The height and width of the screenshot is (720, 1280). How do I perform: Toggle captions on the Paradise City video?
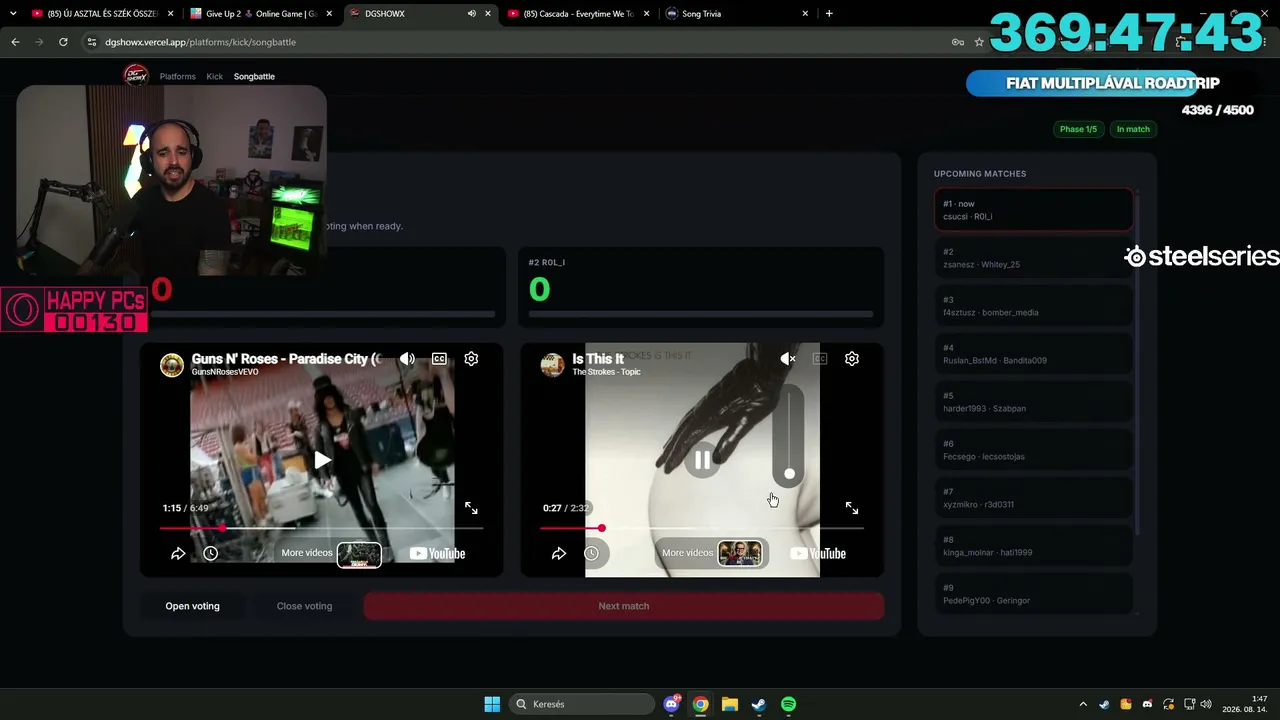pos(439,359)
